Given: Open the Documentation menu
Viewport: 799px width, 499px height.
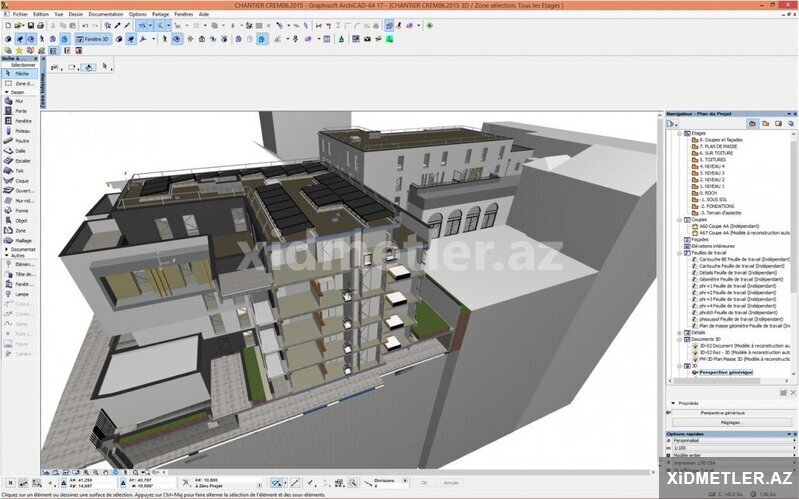Looking at the screenshot, I should 105,15.
